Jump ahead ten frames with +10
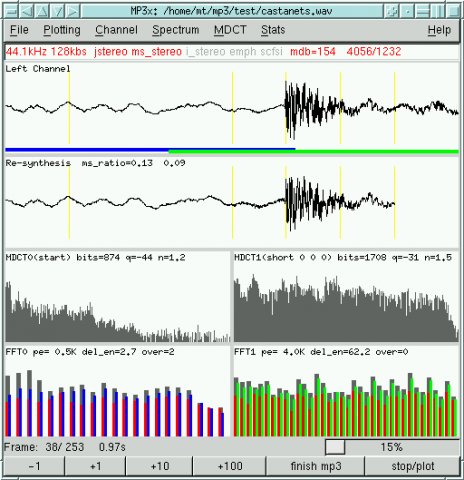Viewport: 464px width, 480px height. tap(160, 466)
